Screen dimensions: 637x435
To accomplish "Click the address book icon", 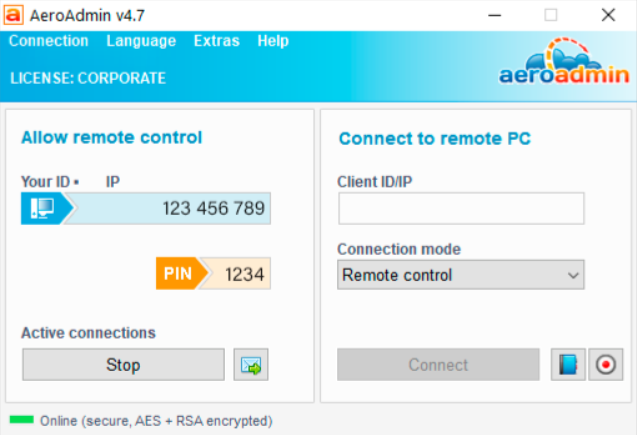I will [568, 365].
